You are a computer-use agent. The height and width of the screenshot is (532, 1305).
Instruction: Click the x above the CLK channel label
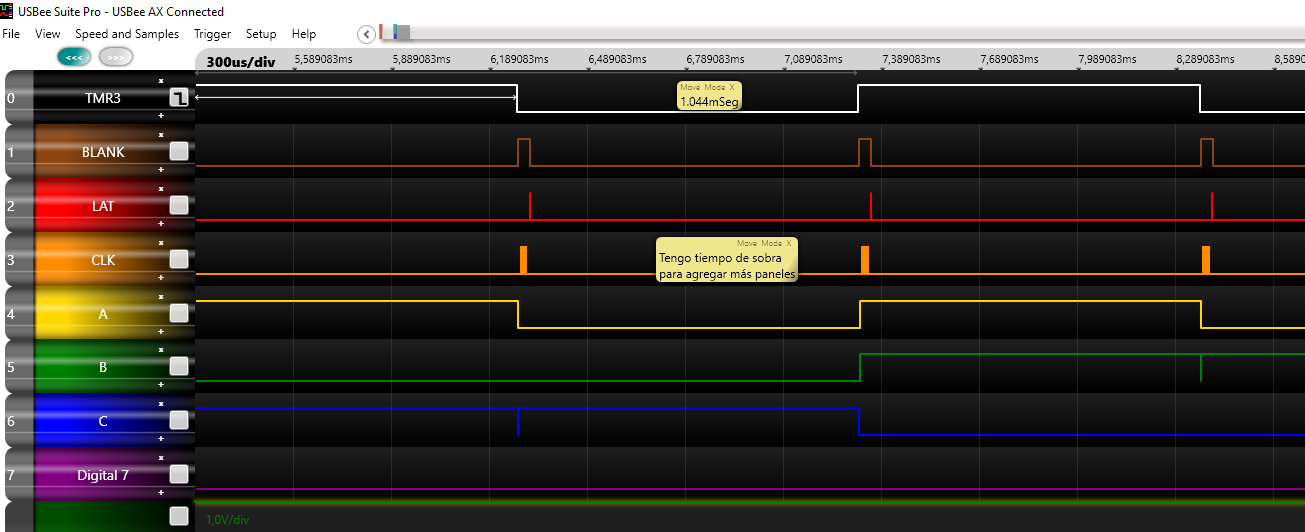point(161,242)
